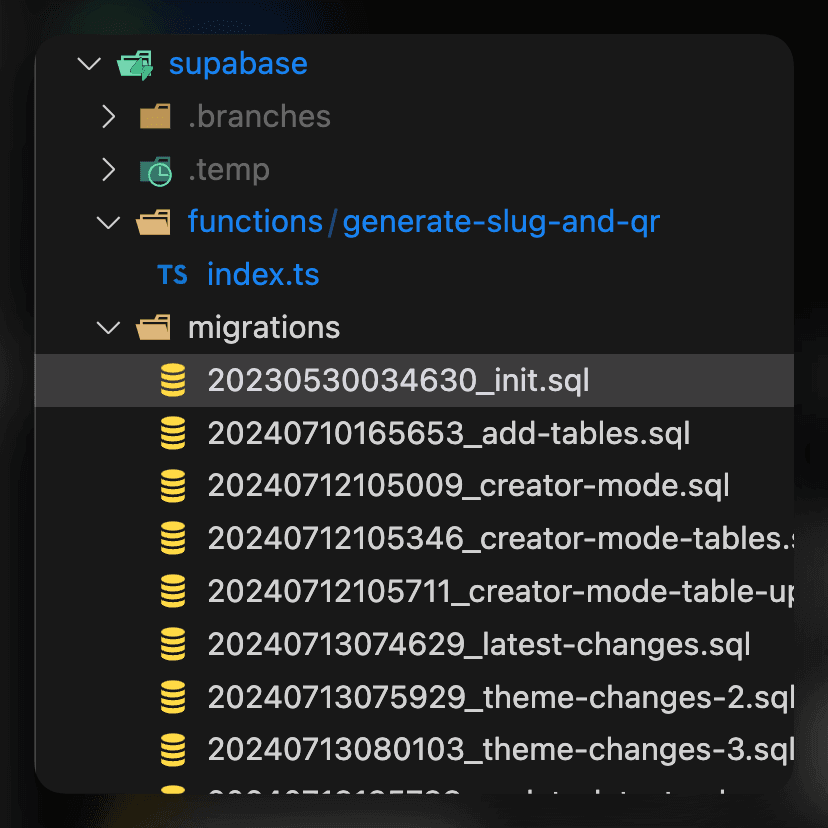The width and height of the screenshot is (828, 828).
Task: Open 20240712105009_creator-mode.sql file
Action: [x=468, y=486]
